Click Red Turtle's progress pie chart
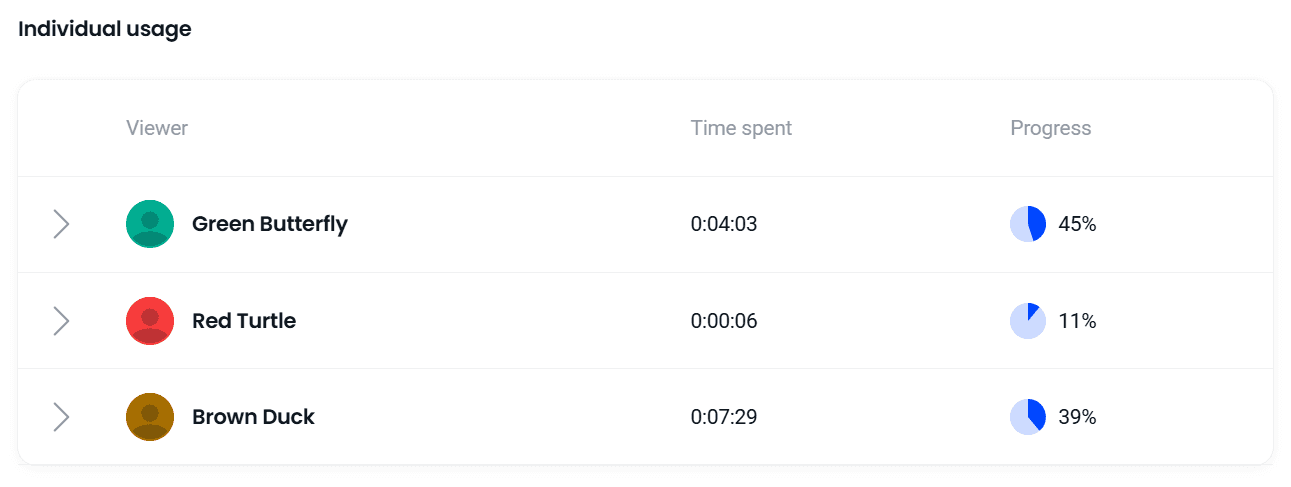1291x487 pixels. 1028,321
